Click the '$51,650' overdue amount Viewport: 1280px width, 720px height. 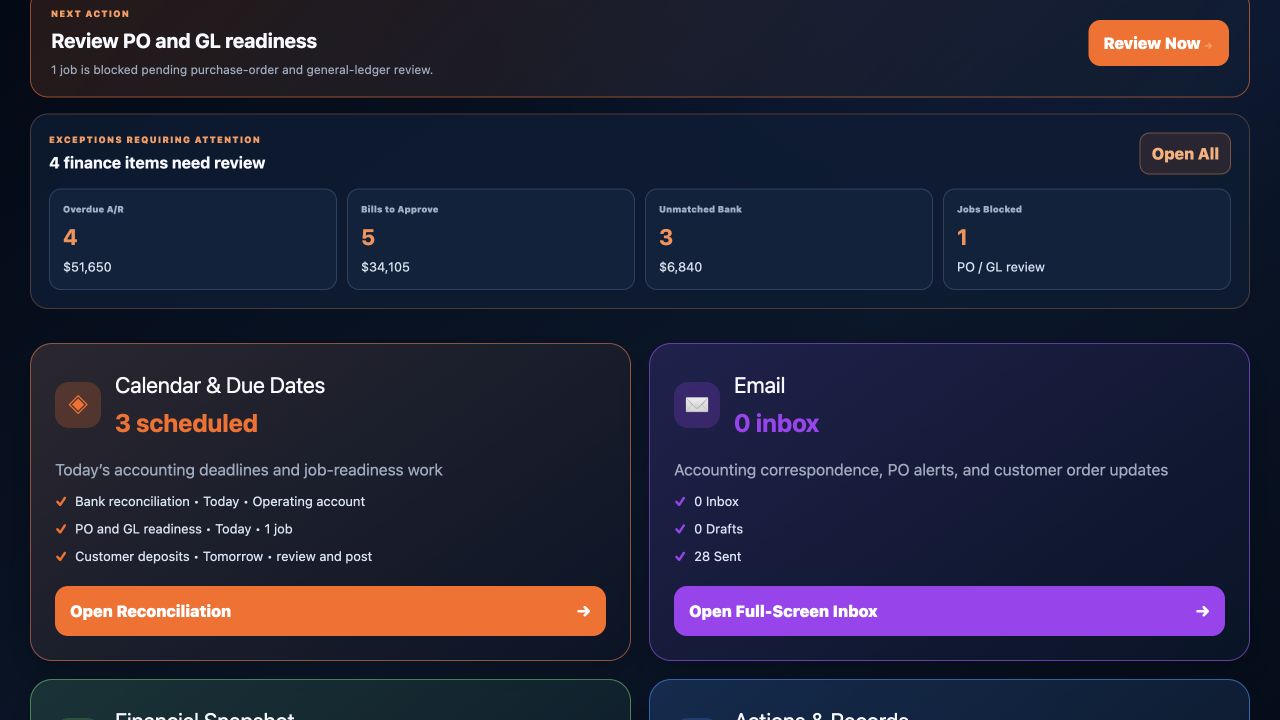87,267
